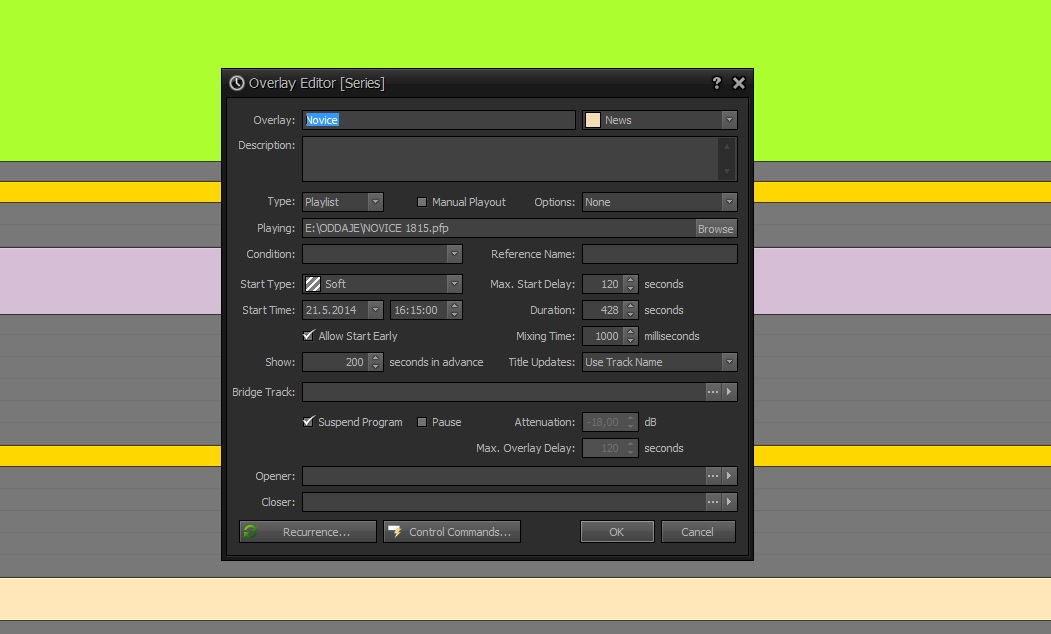Click the 16:15:00 time field
The image size is (1051, 634).
pyautogui.click(x=419, y=310)
